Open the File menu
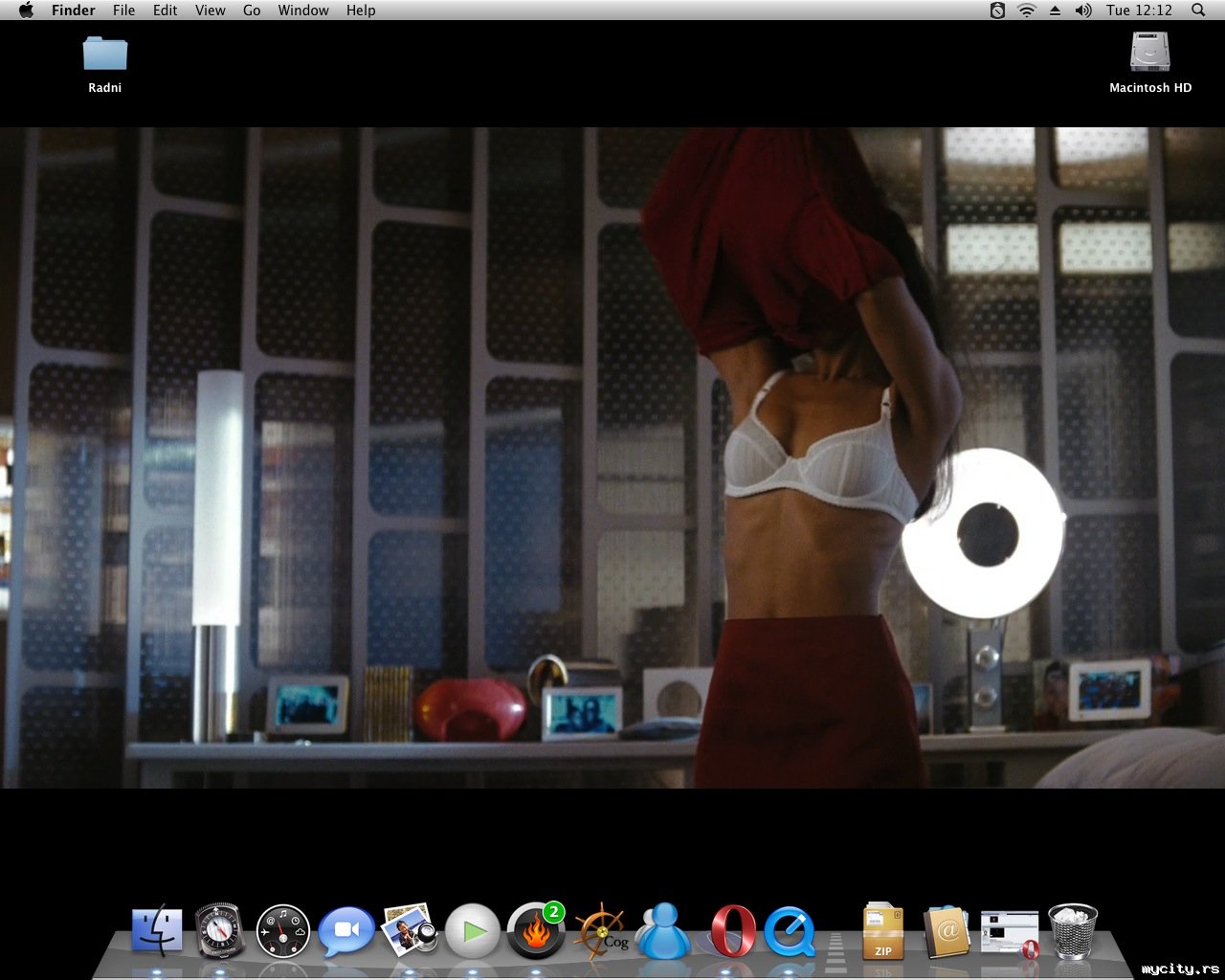The image size is (1225, 980). tap(123, 11)
